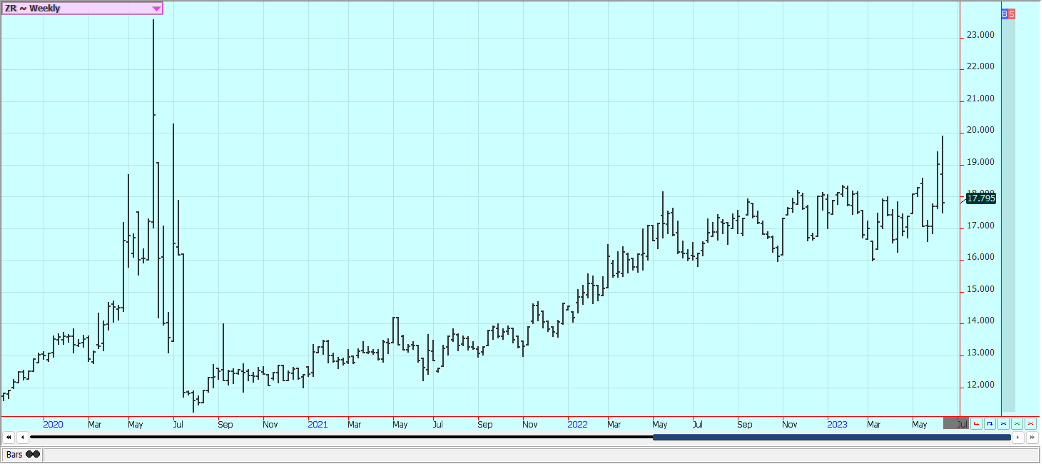Click the green X-shaped scale icon
This screenshot has width=1042, height=464.
pyautogui.click(x=1016, y=424)
